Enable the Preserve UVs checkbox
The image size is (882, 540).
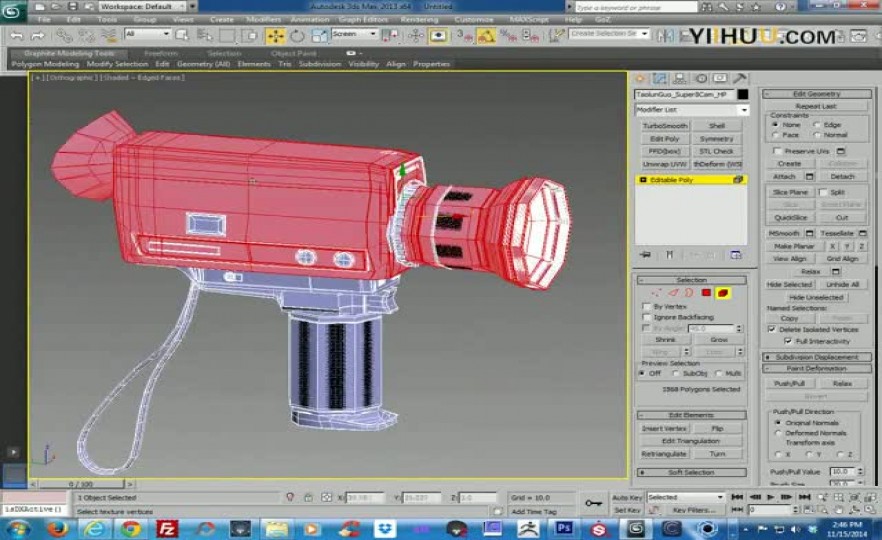pos(777,151)
